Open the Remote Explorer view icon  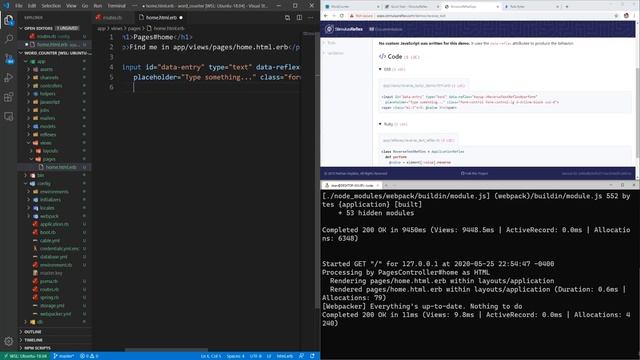(9, 117)
